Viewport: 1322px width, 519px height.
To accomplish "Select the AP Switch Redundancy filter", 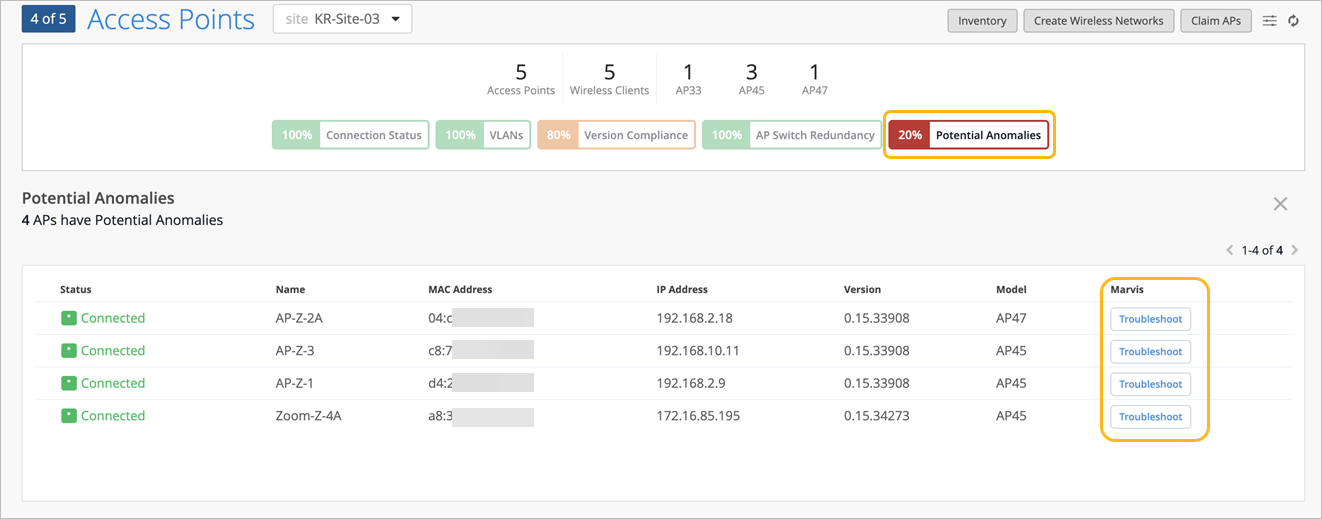I will pyautogui.click(x=790, y=135).
